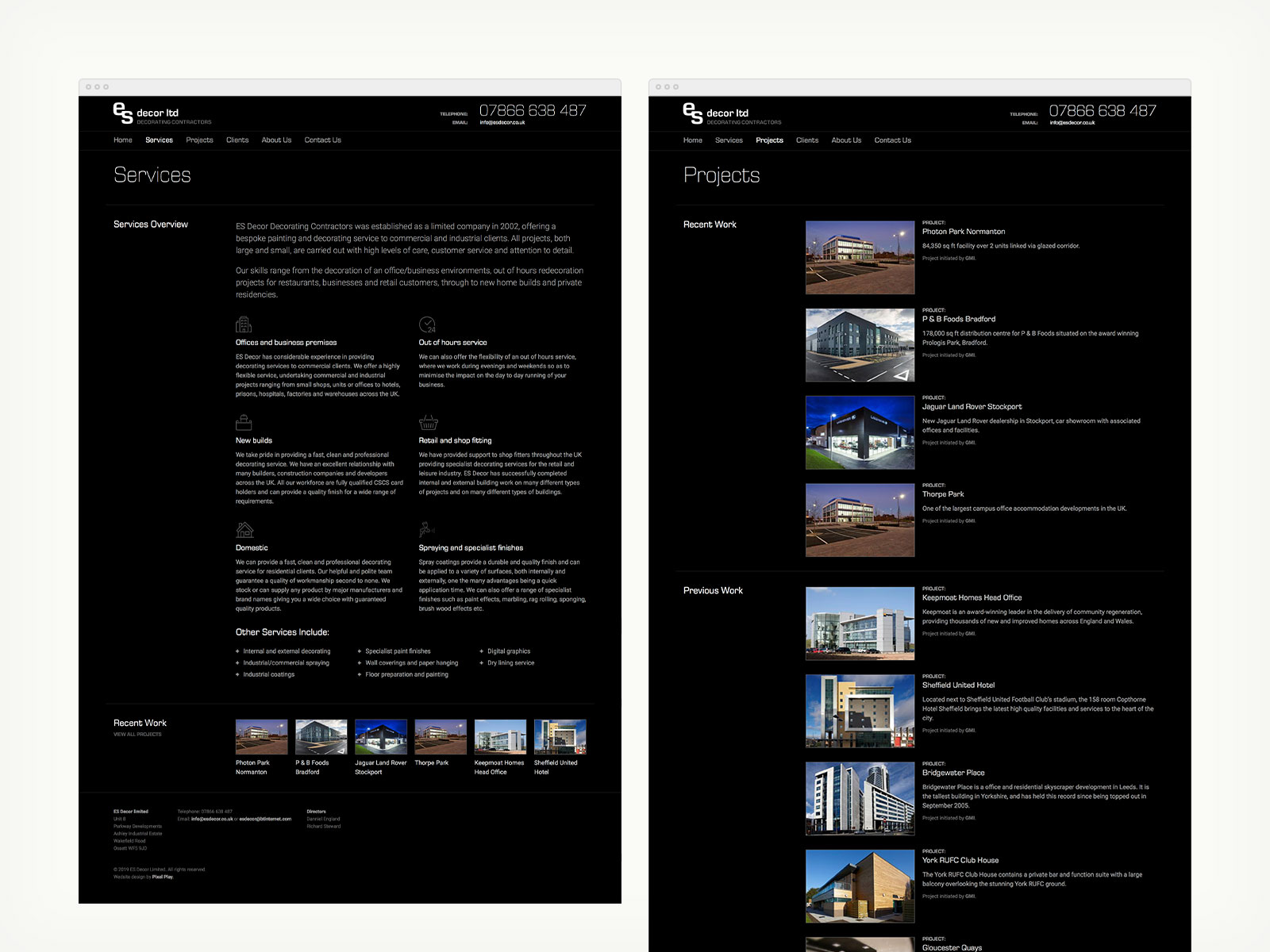The height and width of the screenshot is (952, 1270).
Task: Click phone number 07866 638 487 in Services window
Action: [533, 110]
